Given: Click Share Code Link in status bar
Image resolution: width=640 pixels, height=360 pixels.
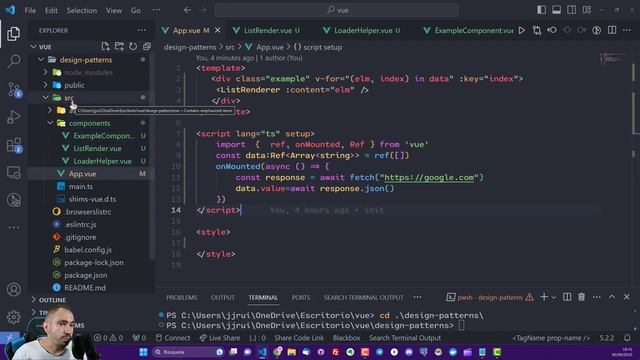Looking at the screenshot, I should [299, 338].
